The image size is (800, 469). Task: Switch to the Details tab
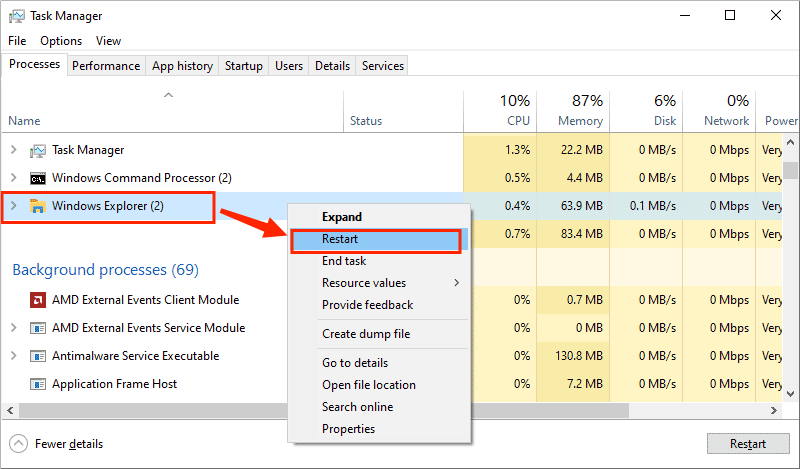[332, 66]
